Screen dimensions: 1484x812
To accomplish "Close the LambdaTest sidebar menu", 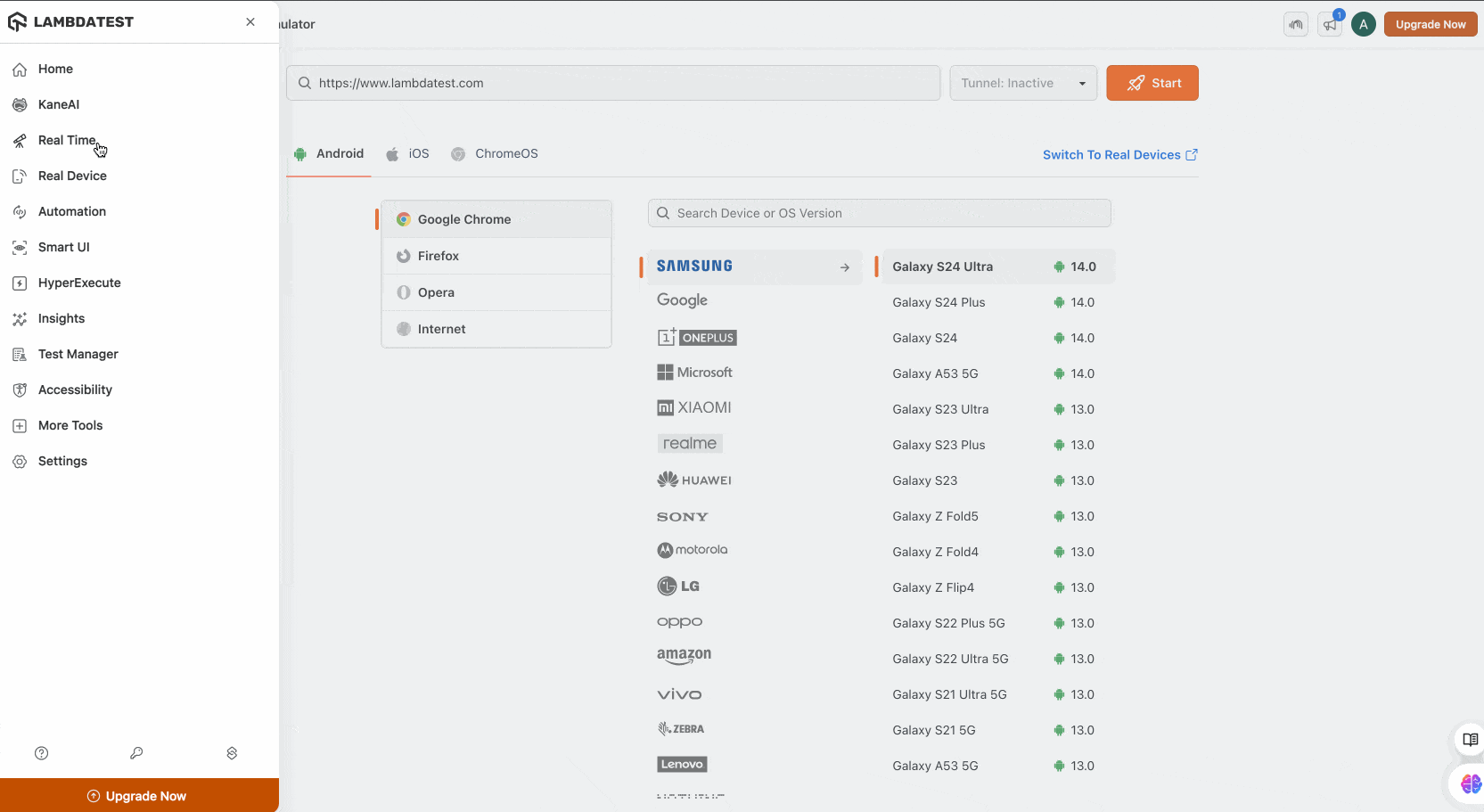I will coord(250,22).
